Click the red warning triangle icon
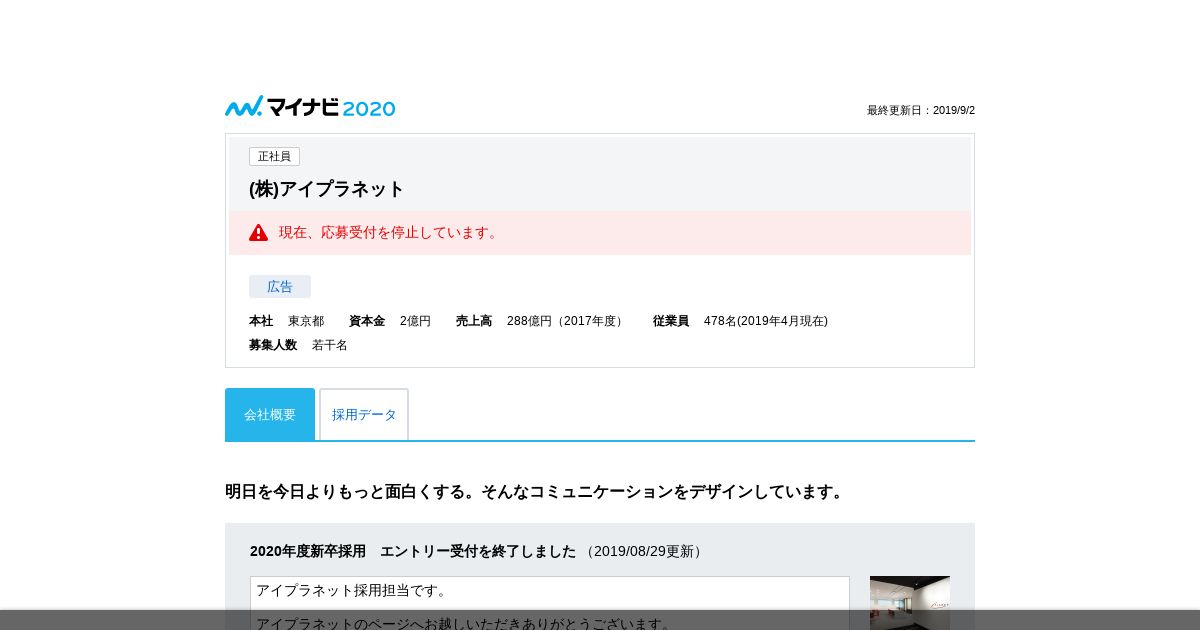 pyautogui.click(x=258, y=233)
